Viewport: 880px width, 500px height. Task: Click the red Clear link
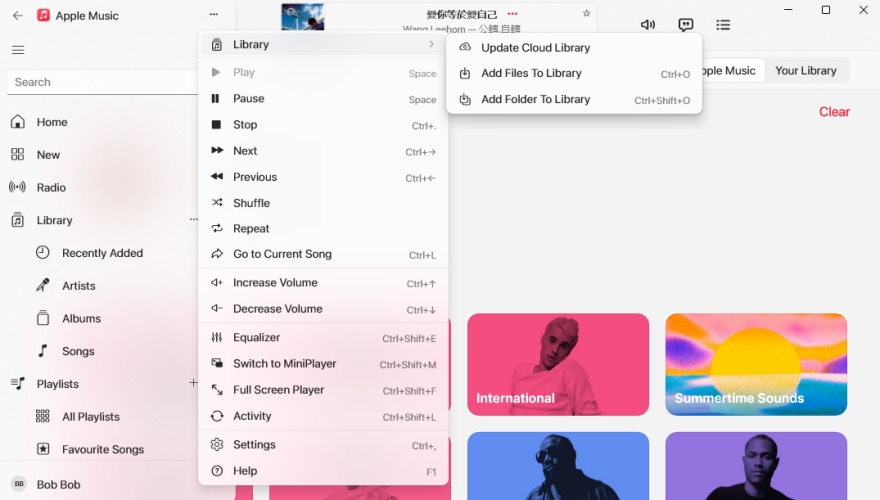[834, 112]
